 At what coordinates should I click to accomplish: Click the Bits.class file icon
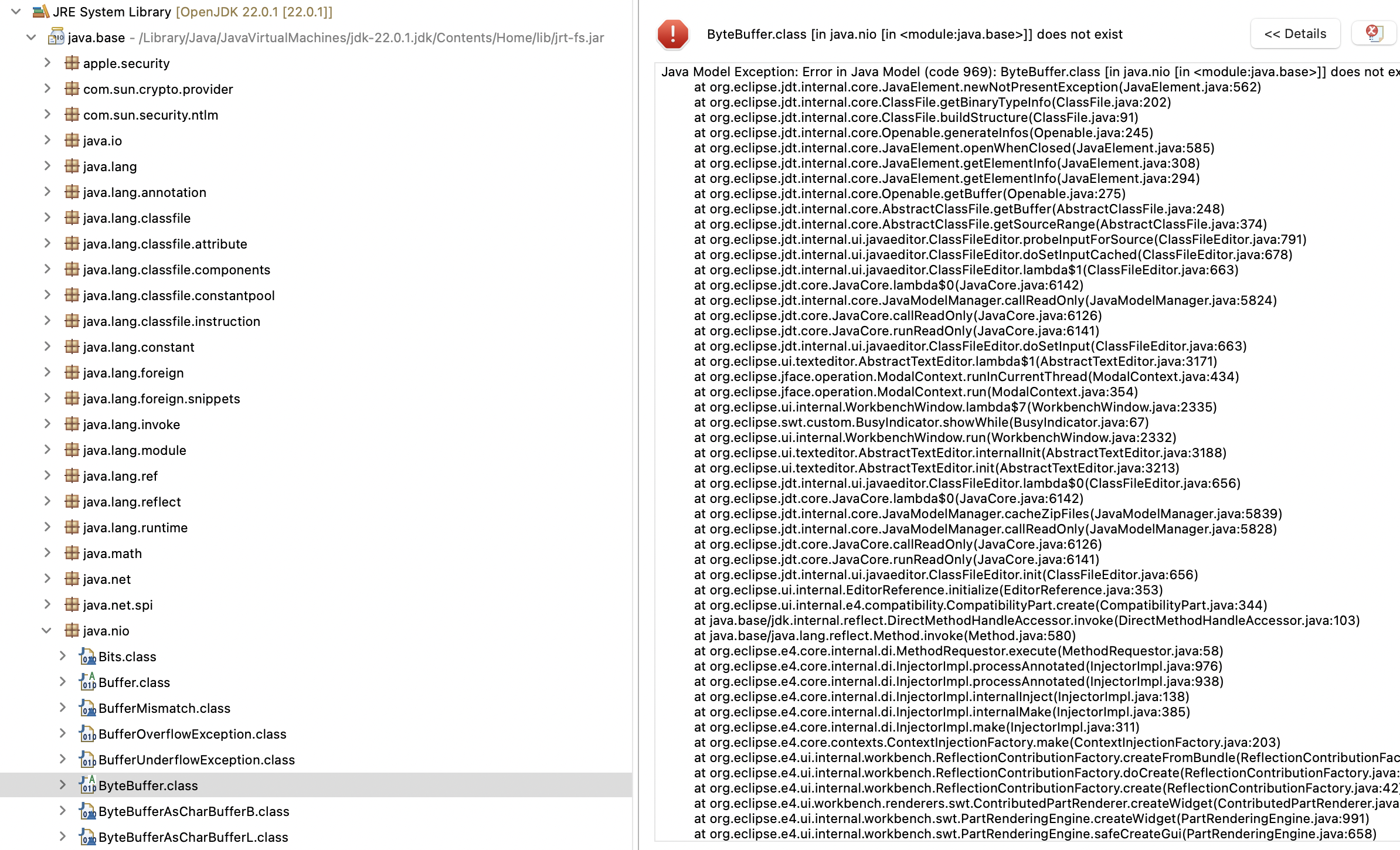pyautogui.click(x=87, y=656)
